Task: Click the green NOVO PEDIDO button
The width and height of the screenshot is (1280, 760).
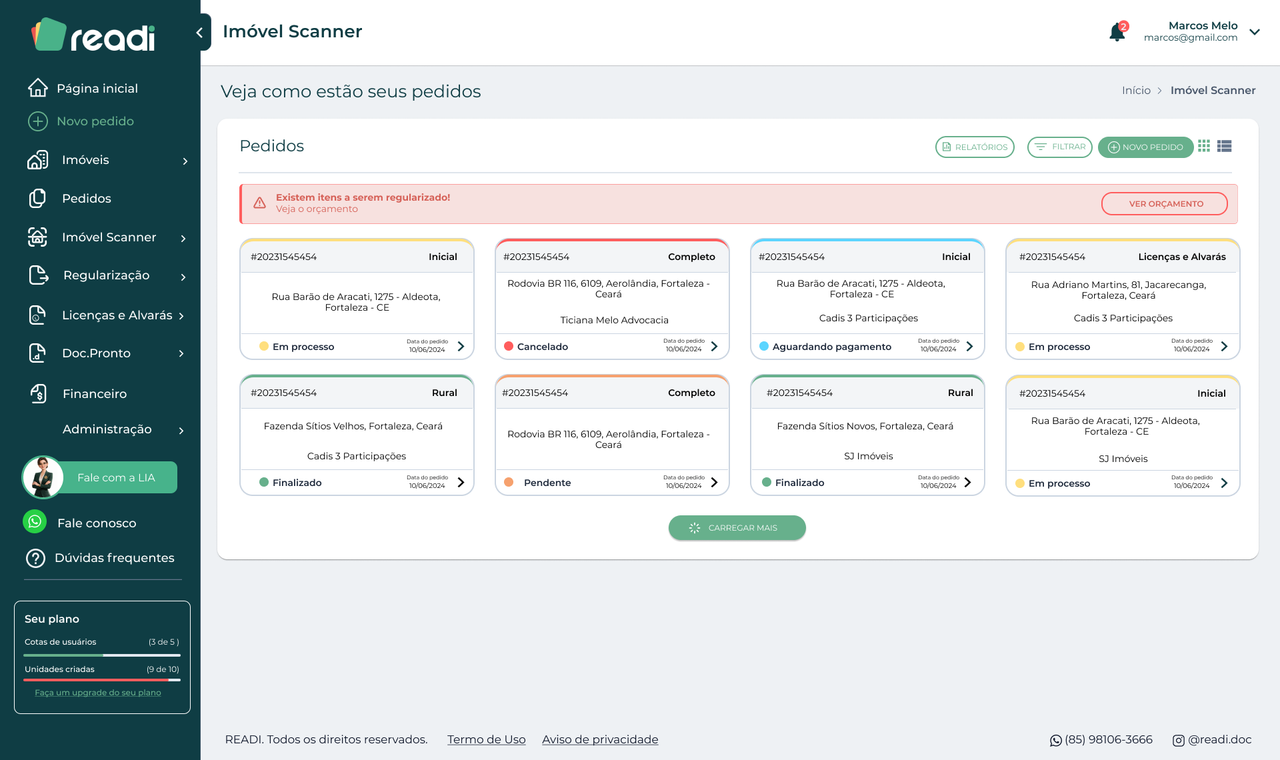Action: pyautogui.click(x=1146, y=147)
